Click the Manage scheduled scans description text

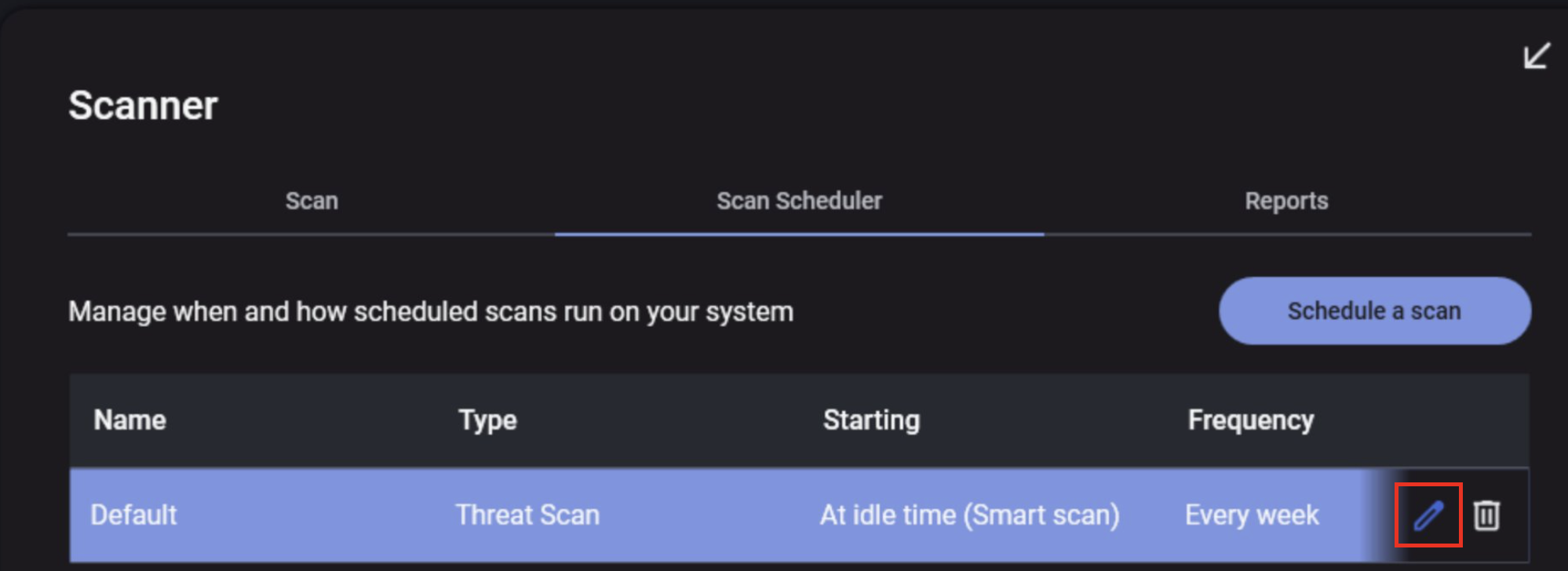click(431, 311)
